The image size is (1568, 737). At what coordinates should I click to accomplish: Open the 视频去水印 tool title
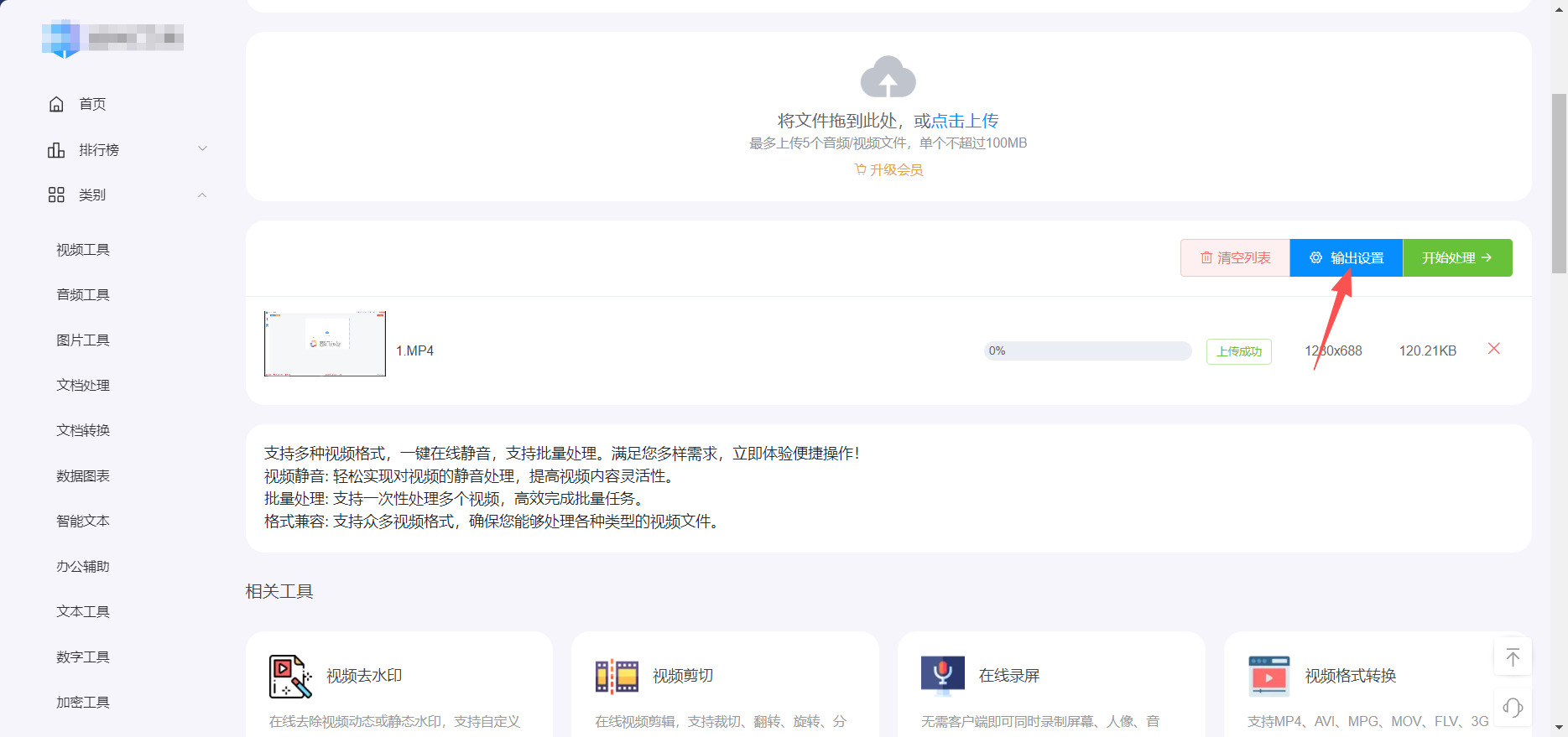(x=364, y=676)
